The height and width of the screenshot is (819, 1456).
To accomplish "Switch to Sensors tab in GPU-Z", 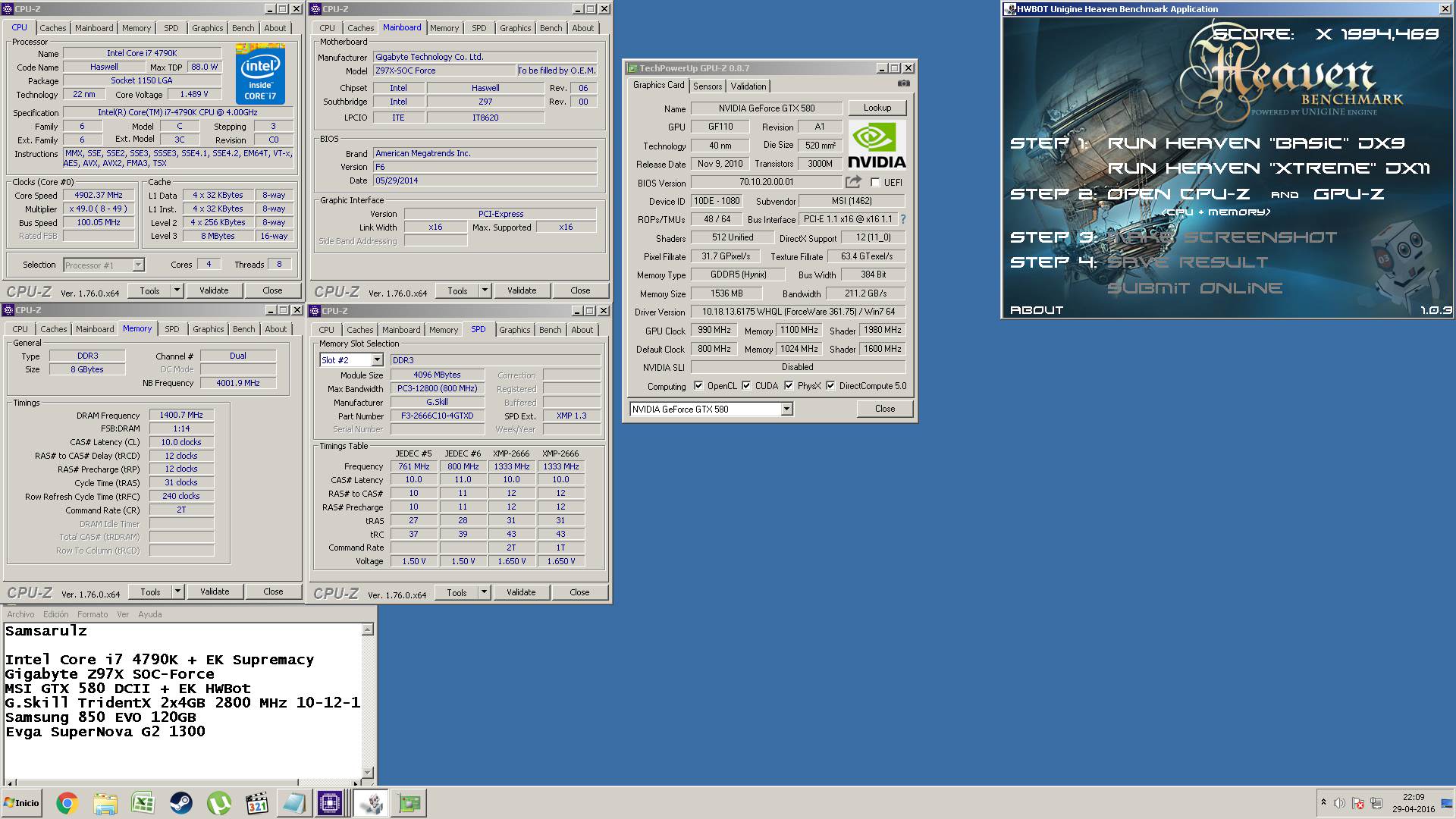I will click(x=708, y=86).
